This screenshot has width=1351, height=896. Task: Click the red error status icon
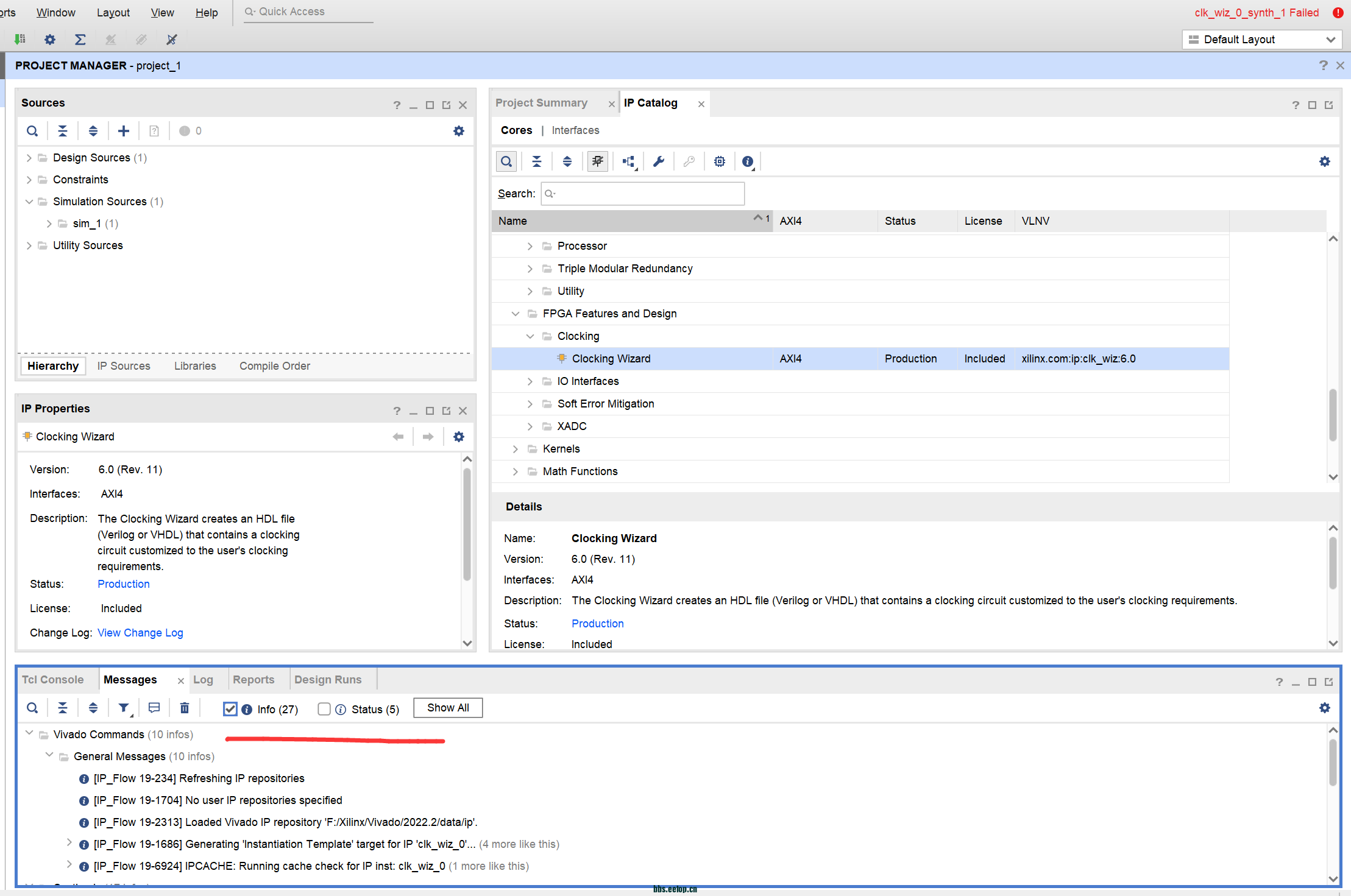[1338, 13]
